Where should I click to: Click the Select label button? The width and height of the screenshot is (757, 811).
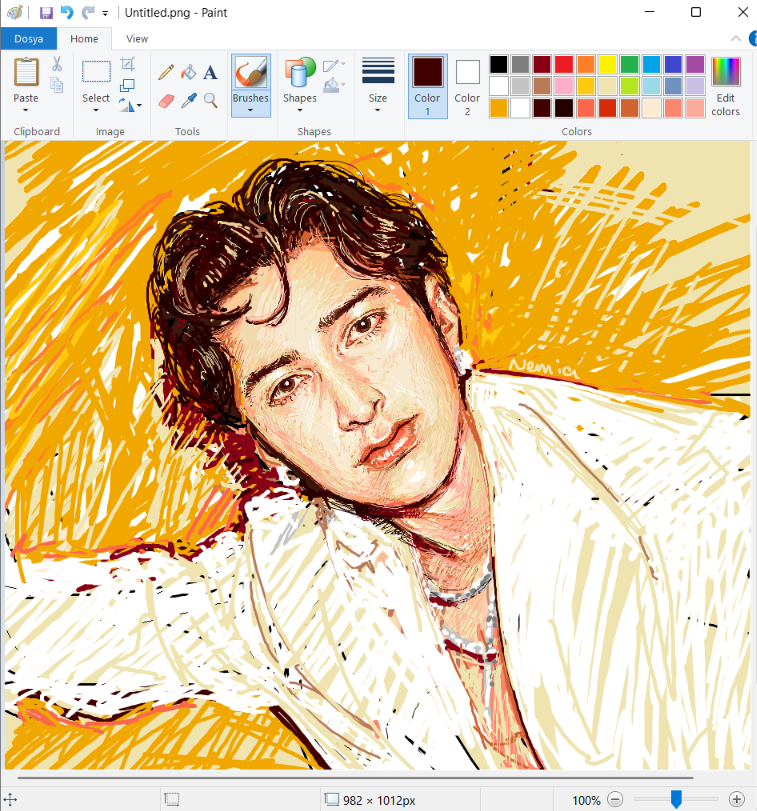coord(96,98)
